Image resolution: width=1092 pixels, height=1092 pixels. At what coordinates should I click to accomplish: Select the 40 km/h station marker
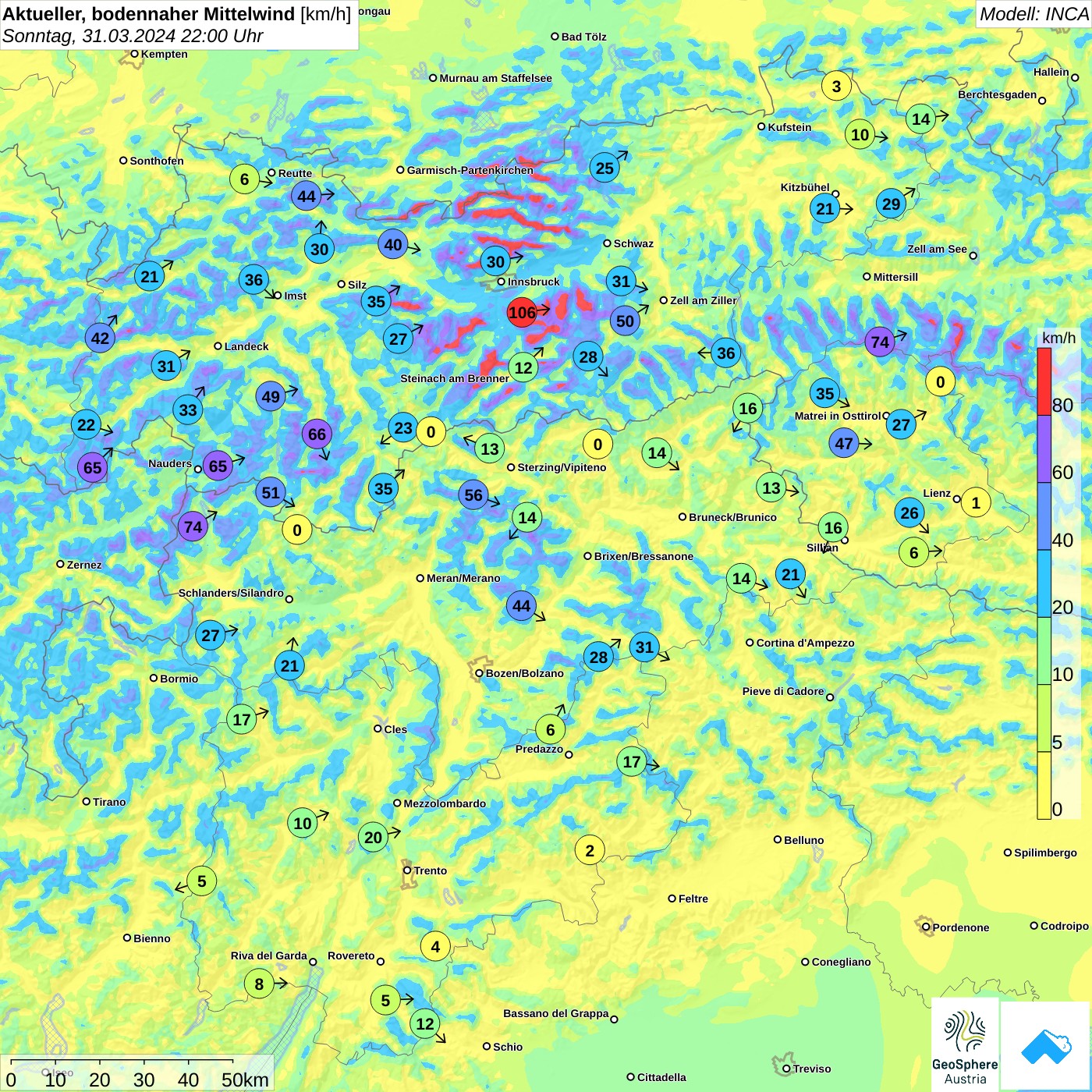point(393,245)
